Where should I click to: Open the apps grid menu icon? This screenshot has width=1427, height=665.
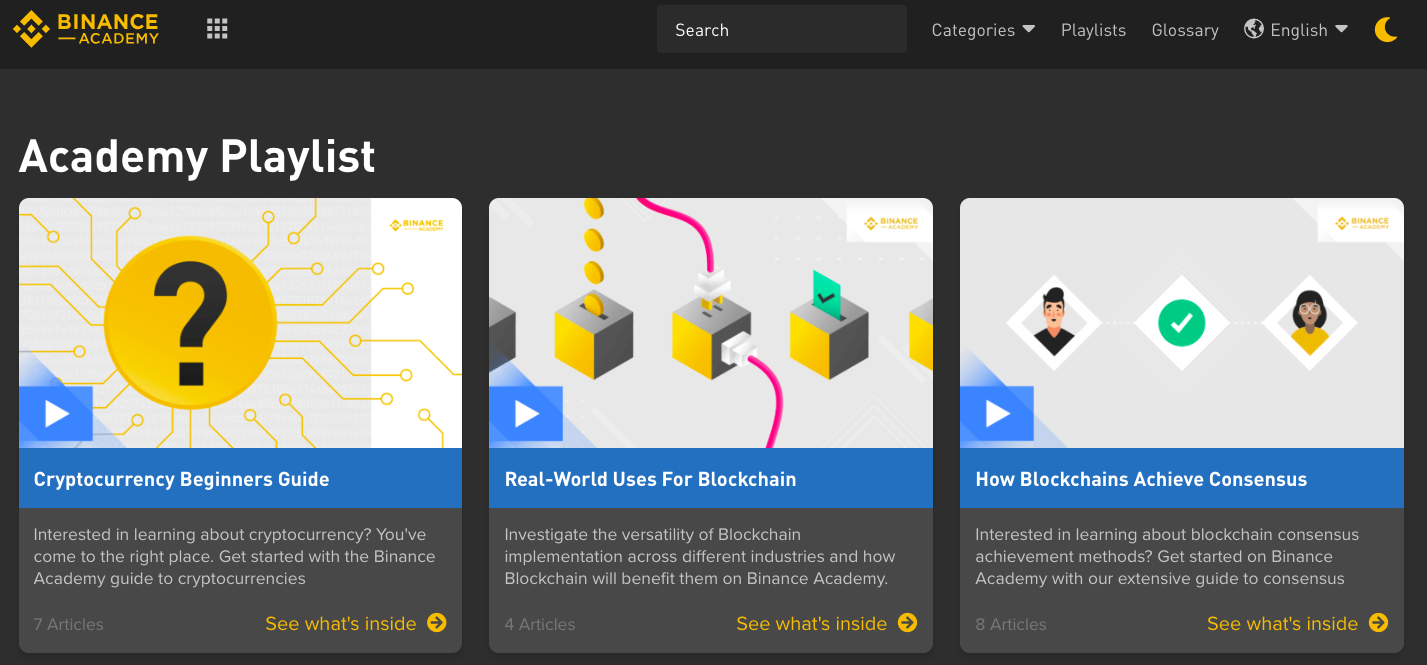pyautogui.click(x=217, y=29)
